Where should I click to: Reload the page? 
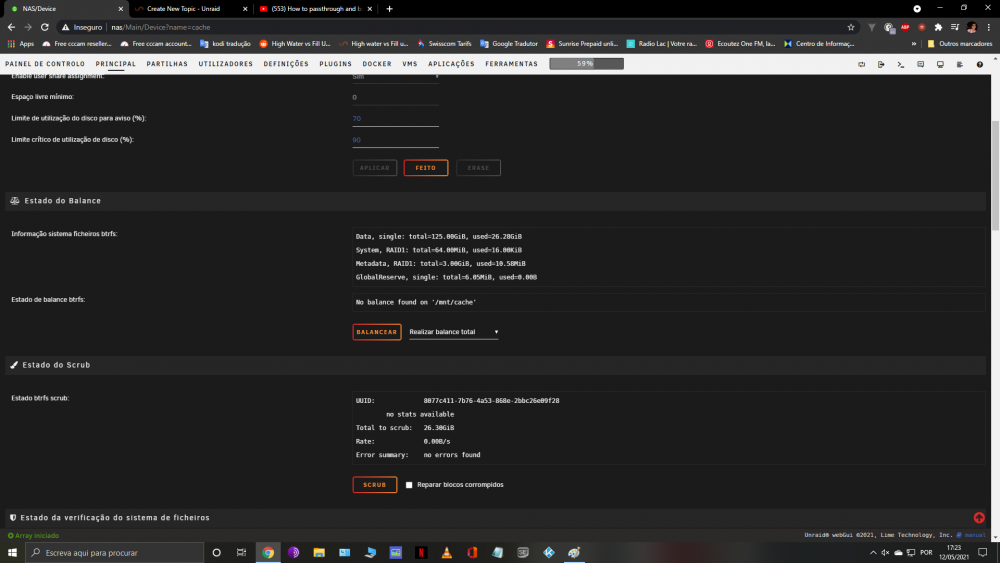click(45, 27)
